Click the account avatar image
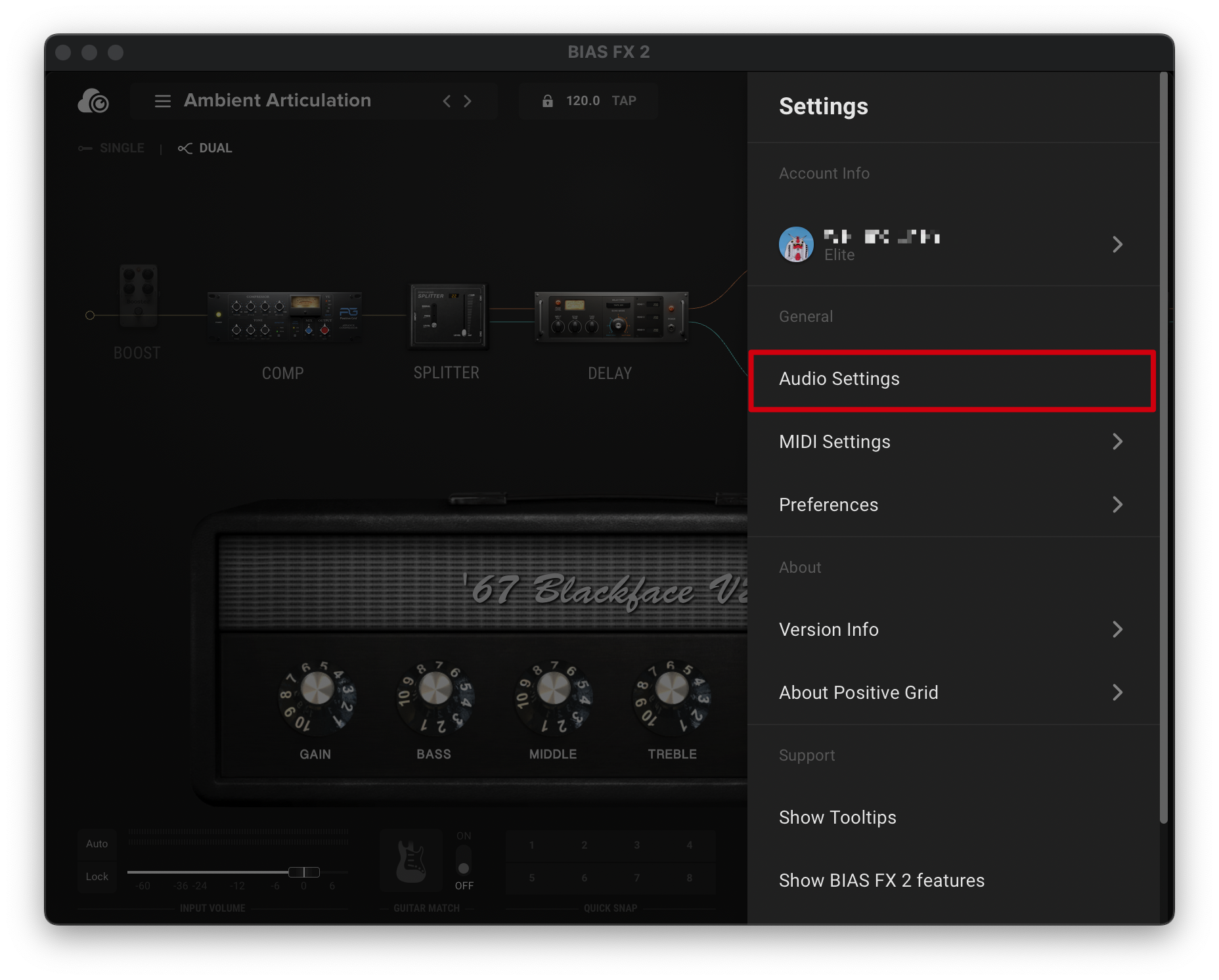The height and width of the screenshot is (980, 1219). click(796, 245)
